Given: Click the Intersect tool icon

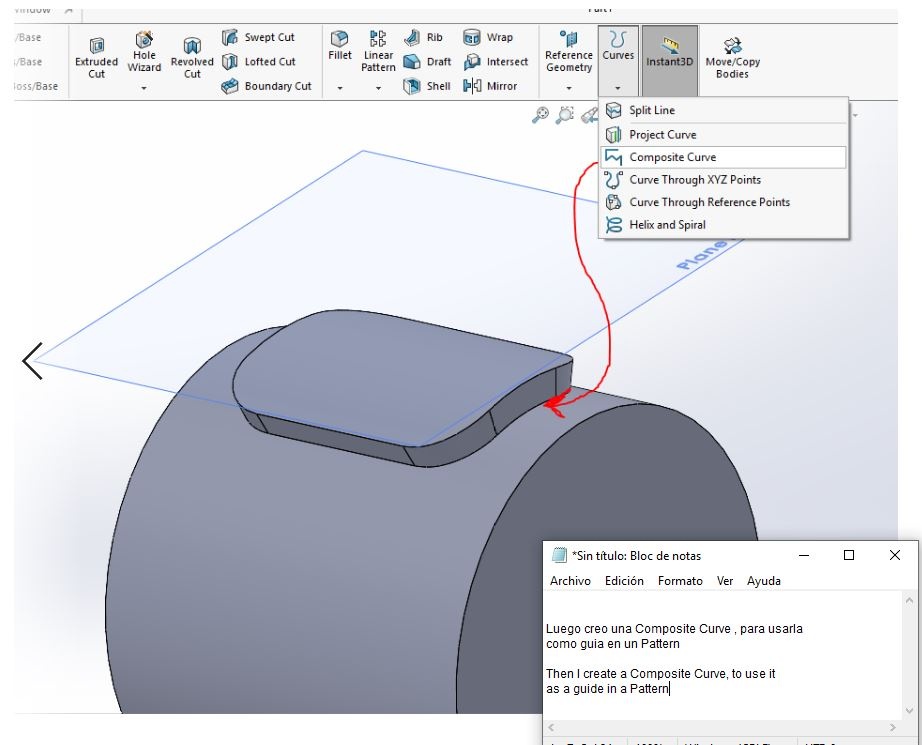Looking at the screenshot, I should 472,62.
